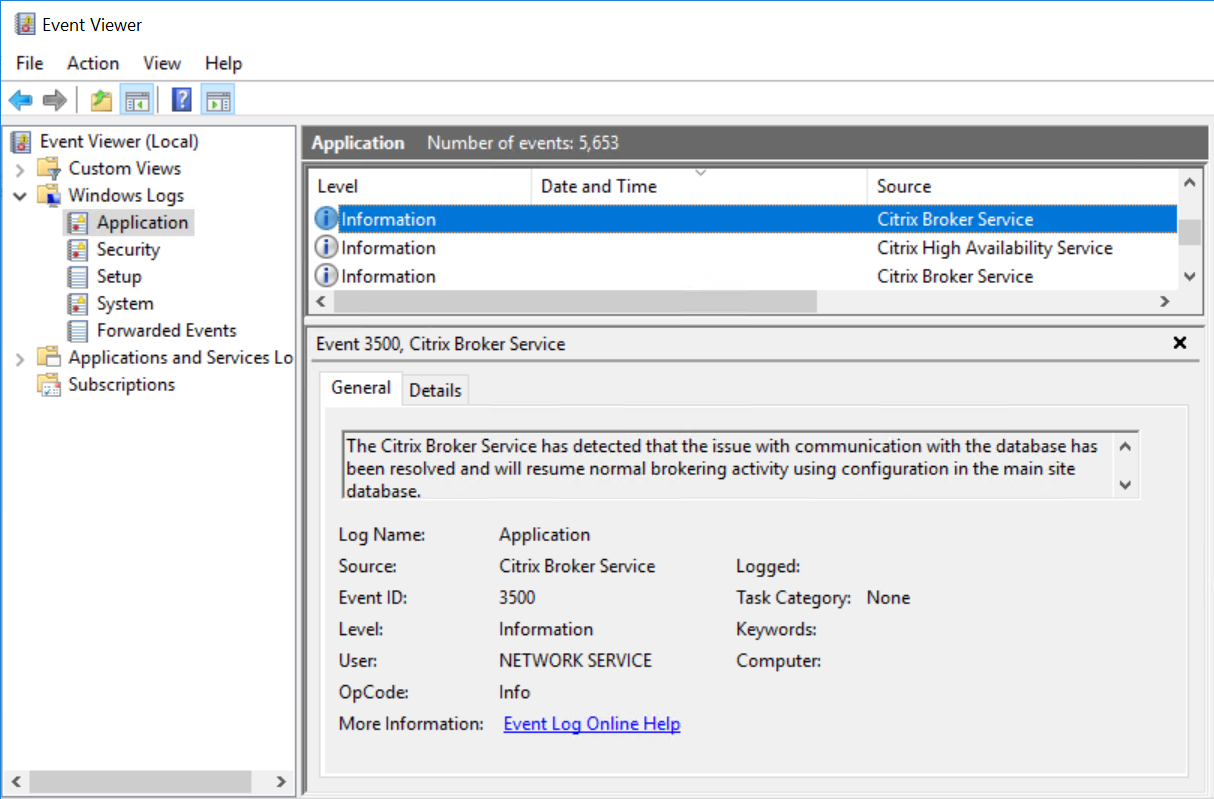
Task: Open Help via blue question mark icon
Action: click(x=181, y=100)
